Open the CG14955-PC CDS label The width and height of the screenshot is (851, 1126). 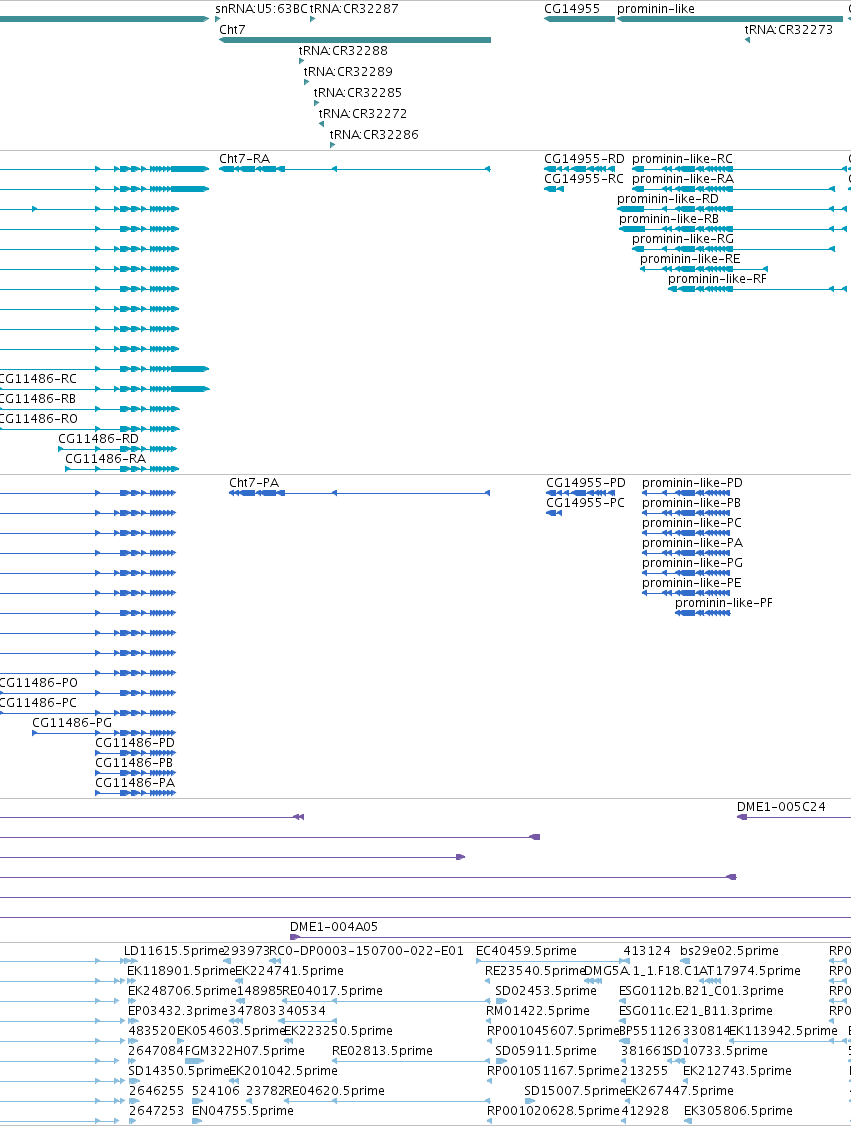click(x=585, y=503)
